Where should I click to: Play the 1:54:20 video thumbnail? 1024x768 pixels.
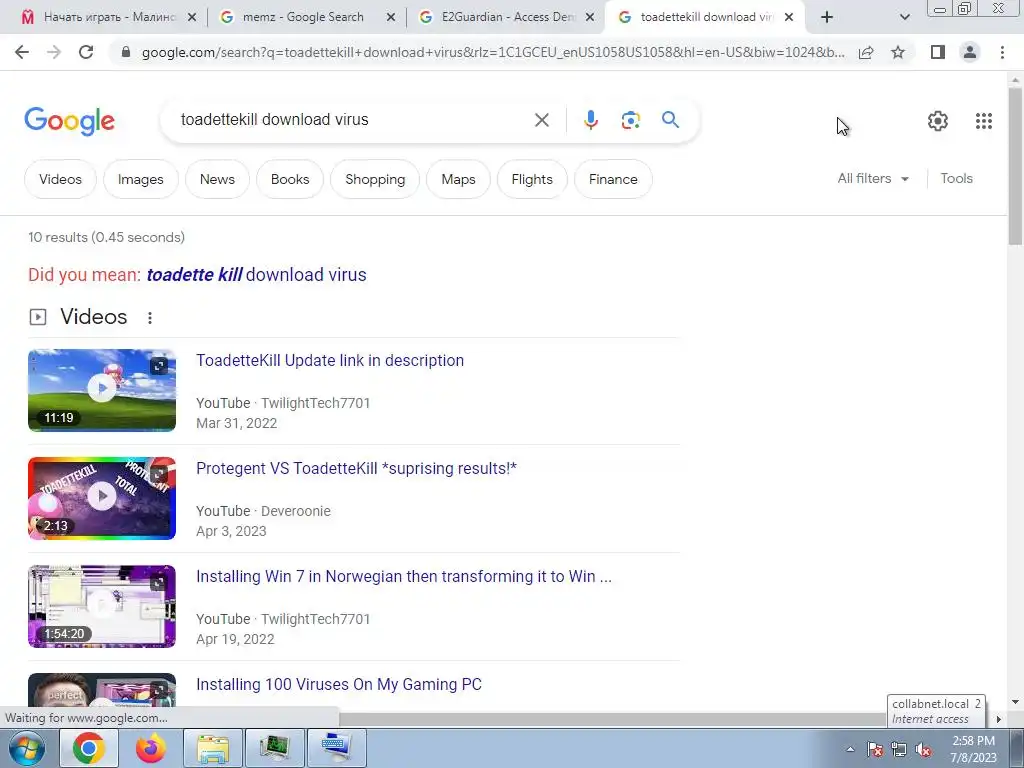[102, 606]
